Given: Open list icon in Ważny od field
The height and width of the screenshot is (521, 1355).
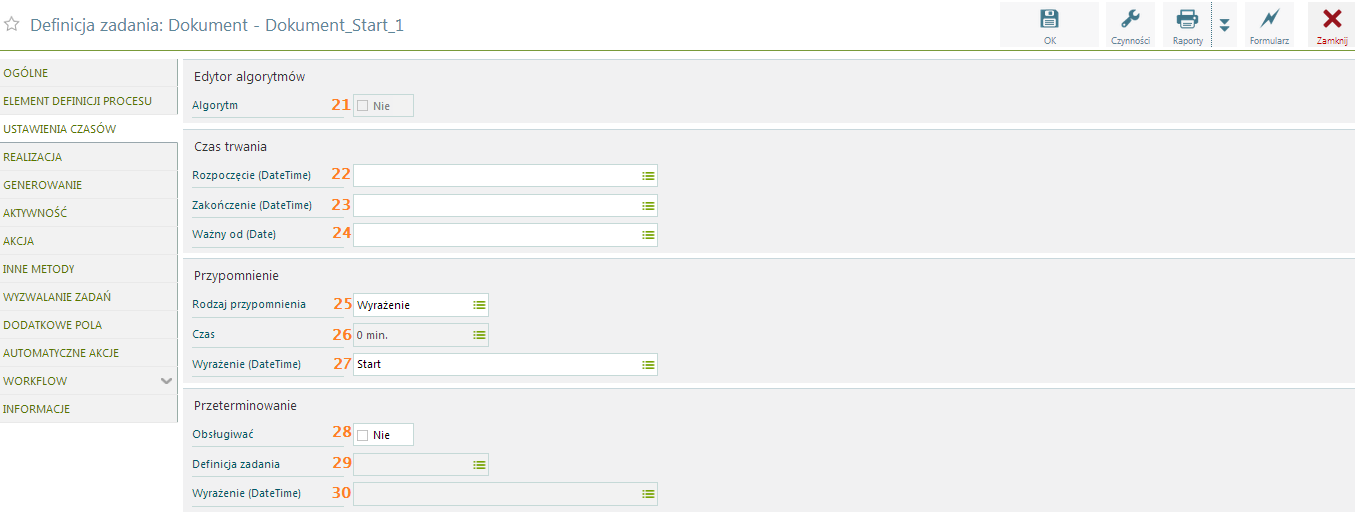Looking at the screenshot, I should (648, 234).
